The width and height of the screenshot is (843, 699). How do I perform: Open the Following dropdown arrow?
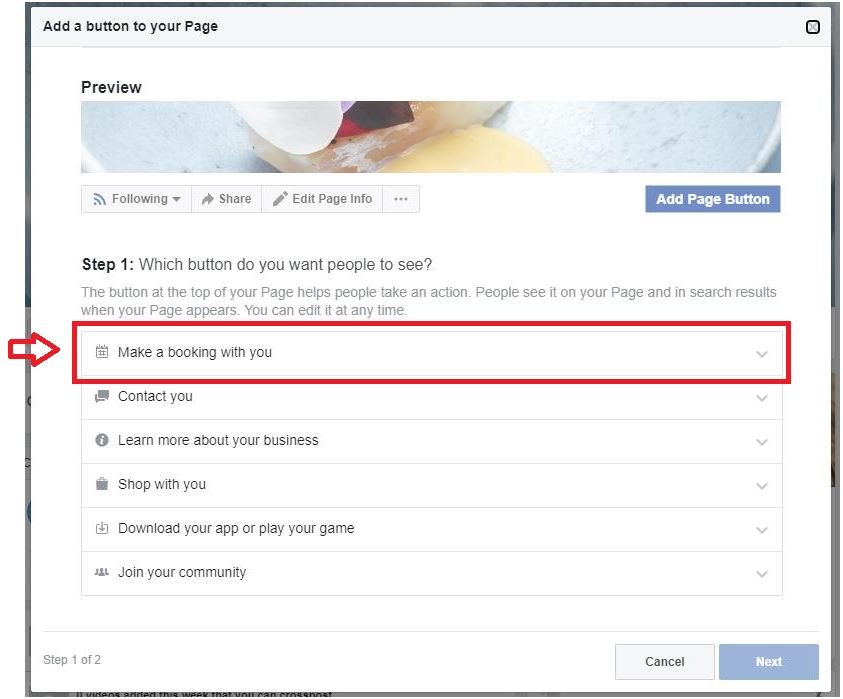(176, 199)
